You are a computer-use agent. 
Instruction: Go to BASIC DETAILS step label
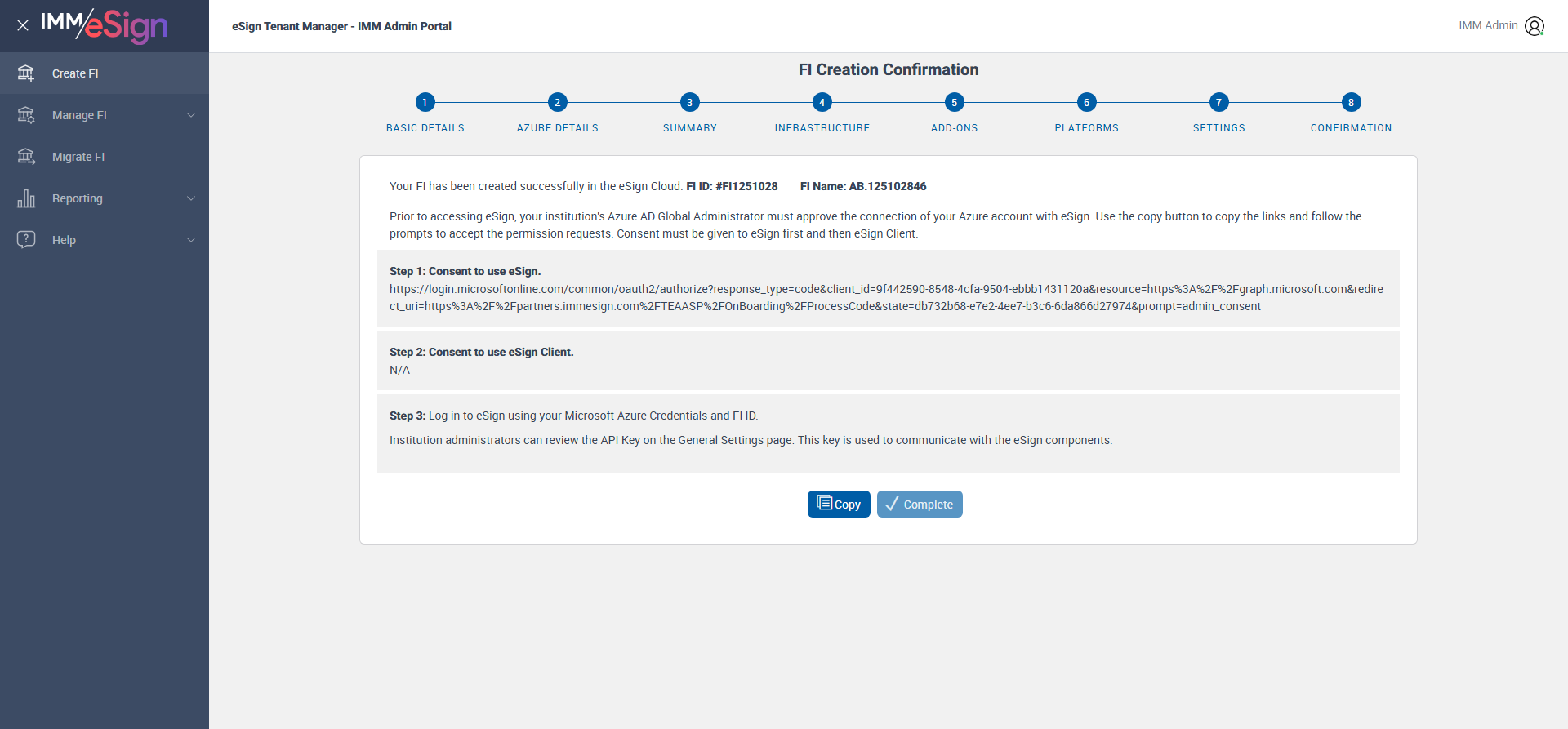click(x=425, y=128)
